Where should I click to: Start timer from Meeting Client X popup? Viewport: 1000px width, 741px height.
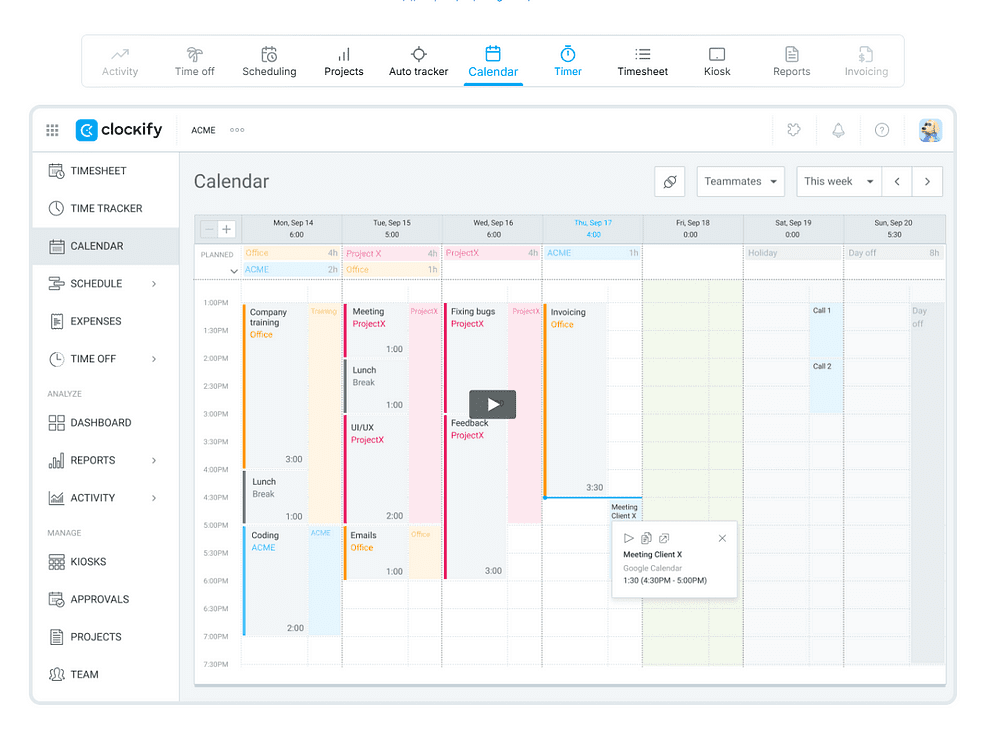point(629,538)
